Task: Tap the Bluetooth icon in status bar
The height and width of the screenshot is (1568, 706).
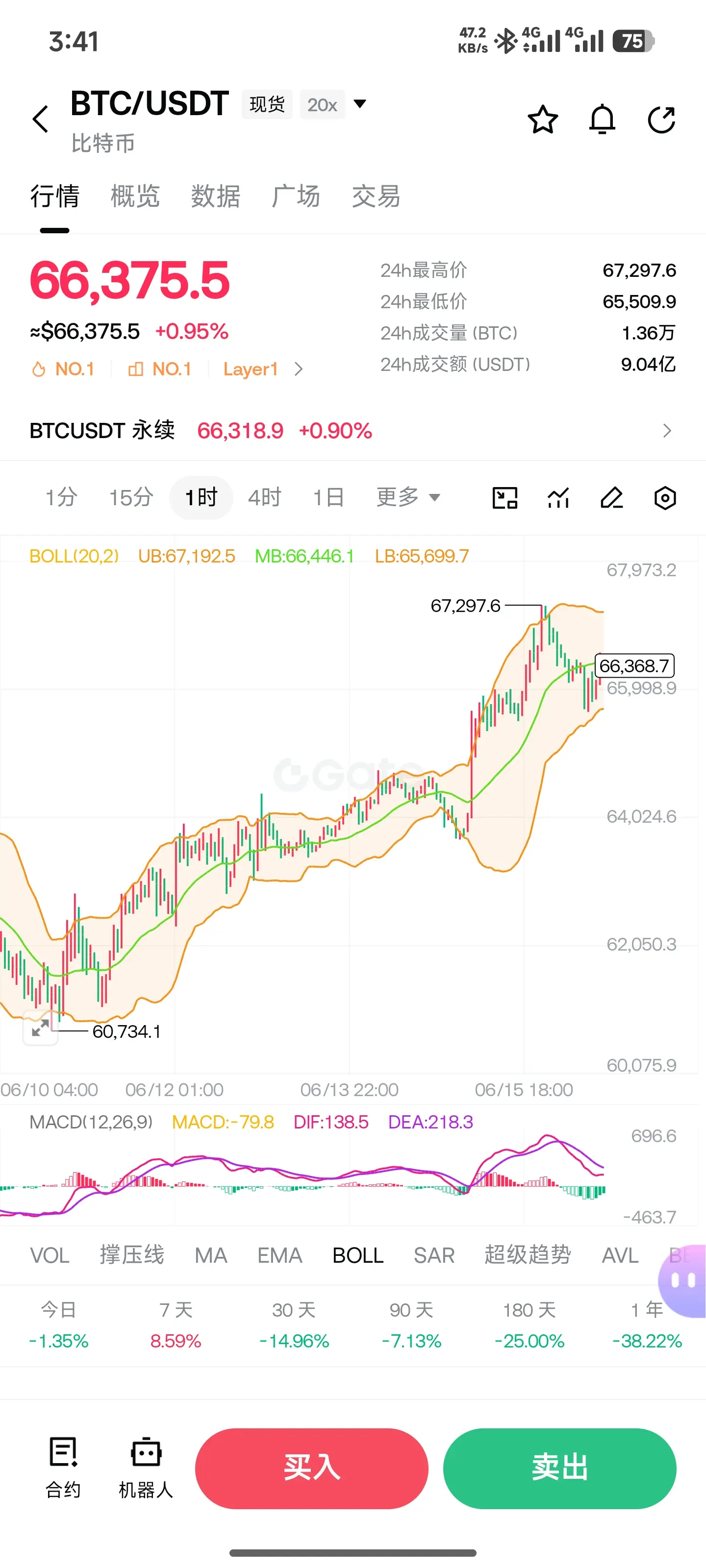Action: click(x=505, y=41)
